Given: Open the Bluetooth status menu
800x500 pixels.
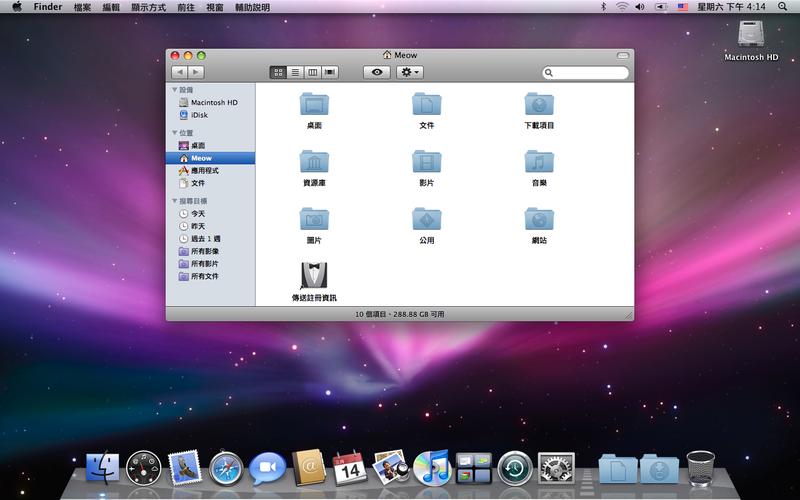Looking at the screenshot, I should (603, 7).
